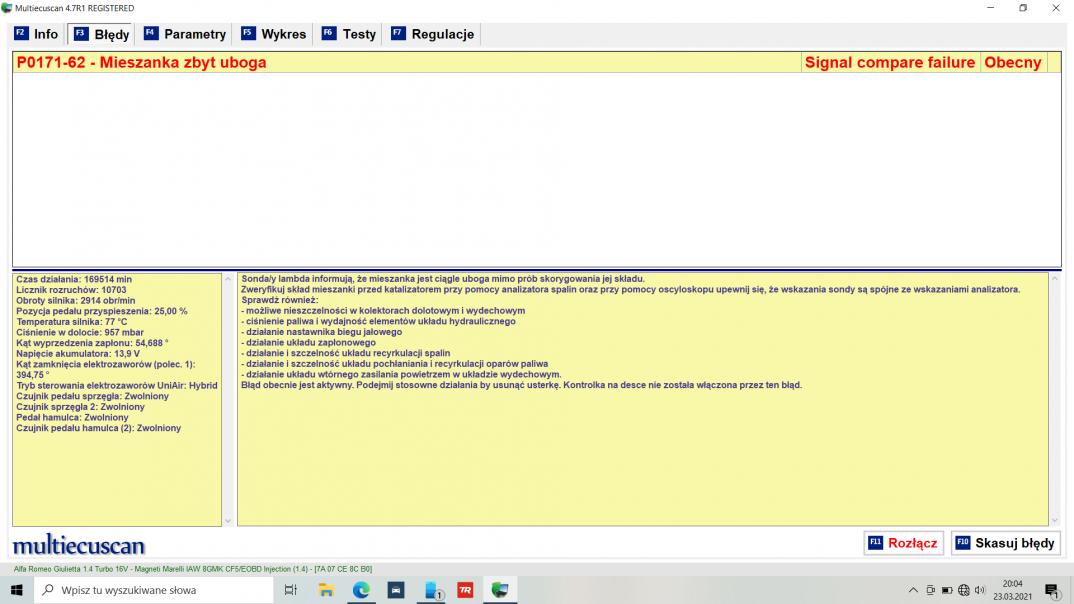Switch to the Wykres tab
Screen dimensions: 1074x604
click(273, 34)
